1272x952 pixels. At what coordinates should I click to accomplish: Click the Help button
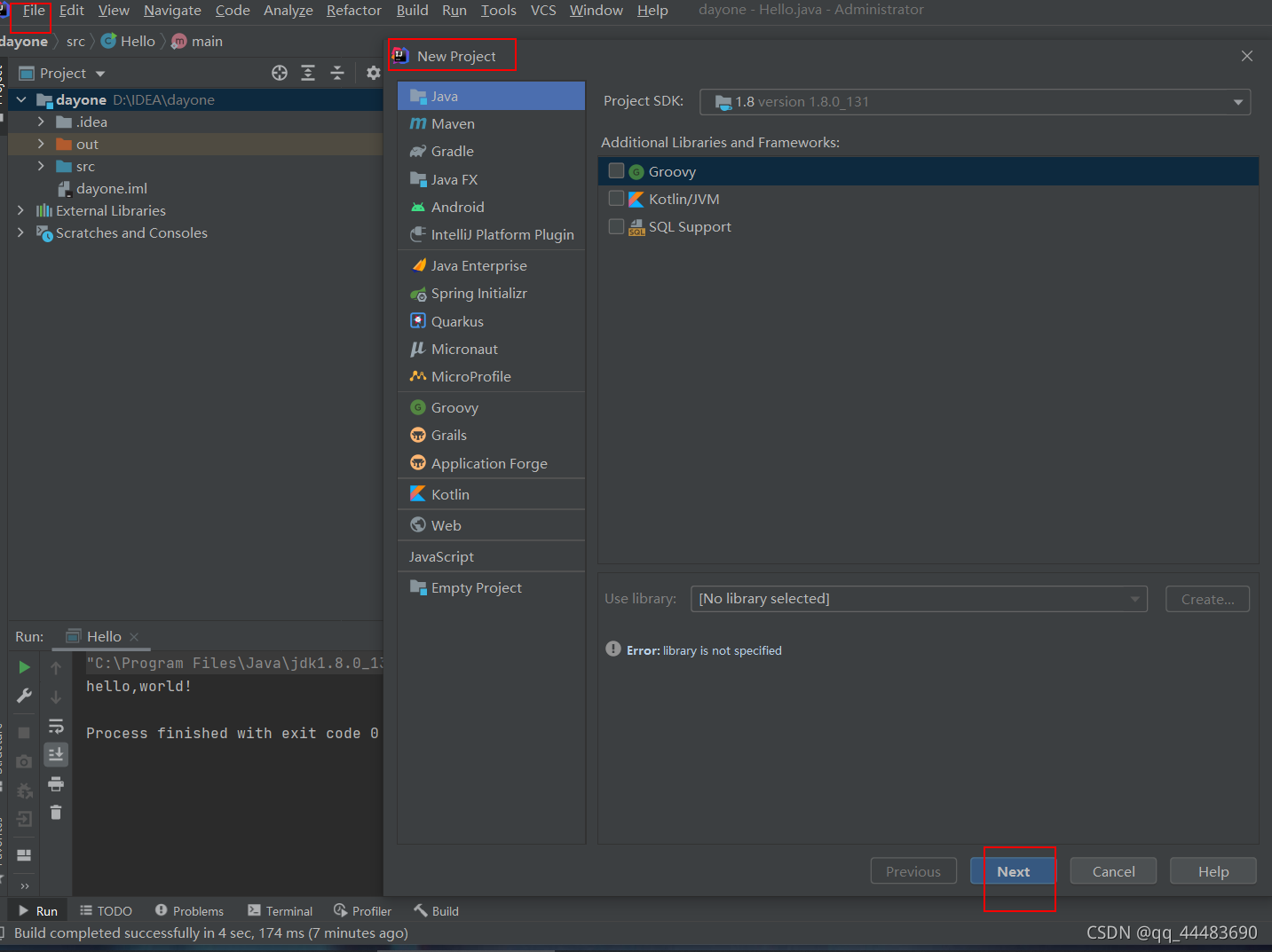click(1213, 871)
